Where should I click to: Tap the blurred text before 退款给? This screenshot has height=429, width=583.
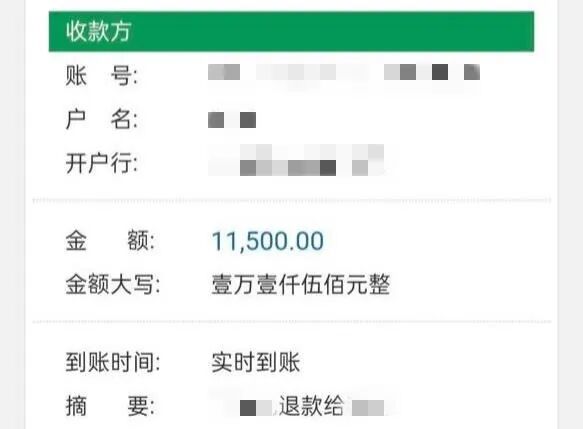click(256, 408)
